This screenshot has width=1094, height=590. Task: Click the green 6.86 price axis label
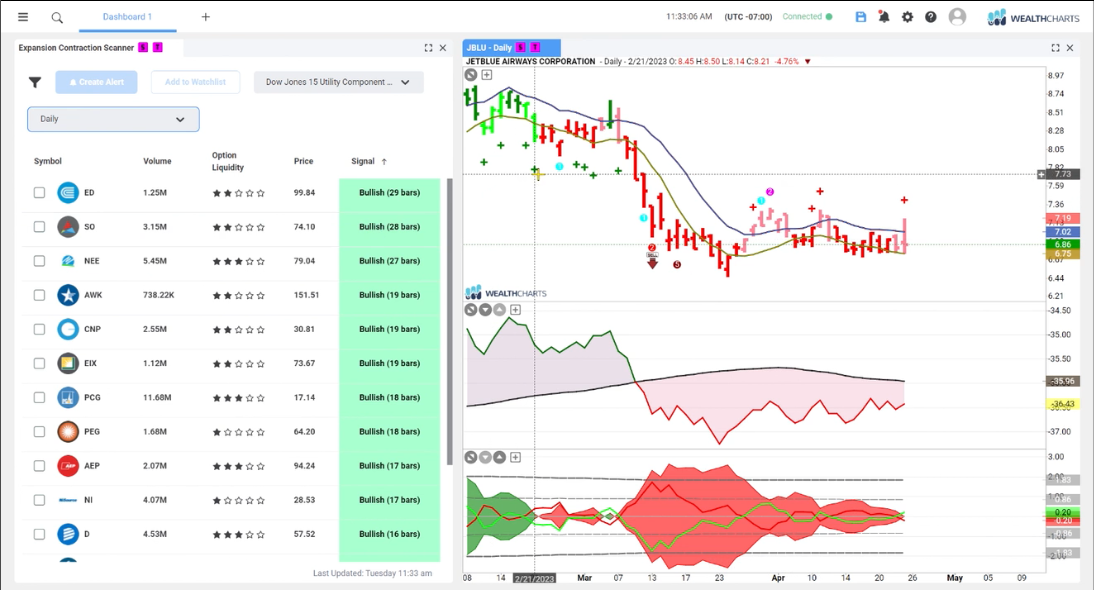point(1063,244)
